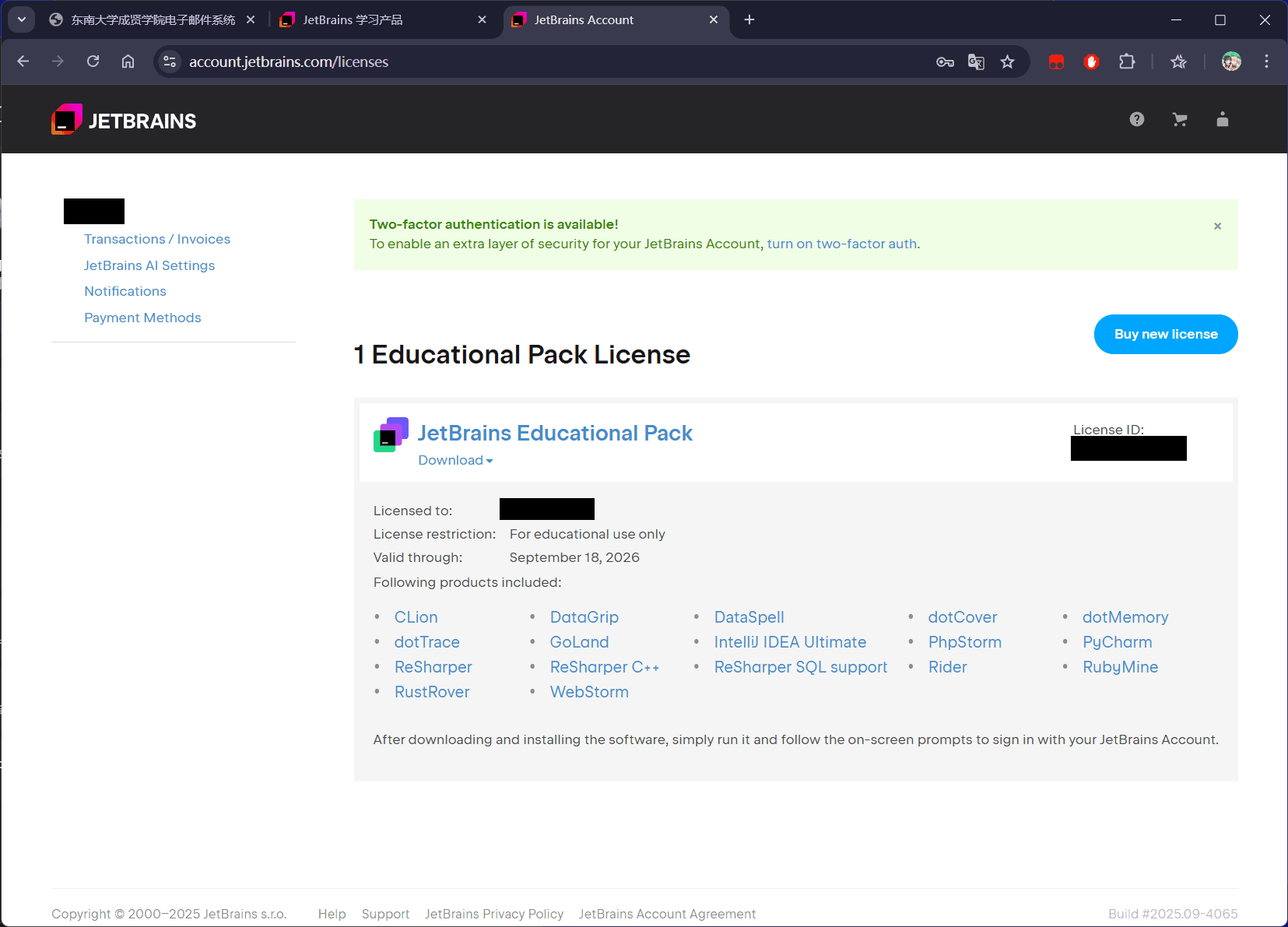The width and height of the screenshot is (1288, 927).
Task: Click the translate page icon
Action: pos(976,62)
